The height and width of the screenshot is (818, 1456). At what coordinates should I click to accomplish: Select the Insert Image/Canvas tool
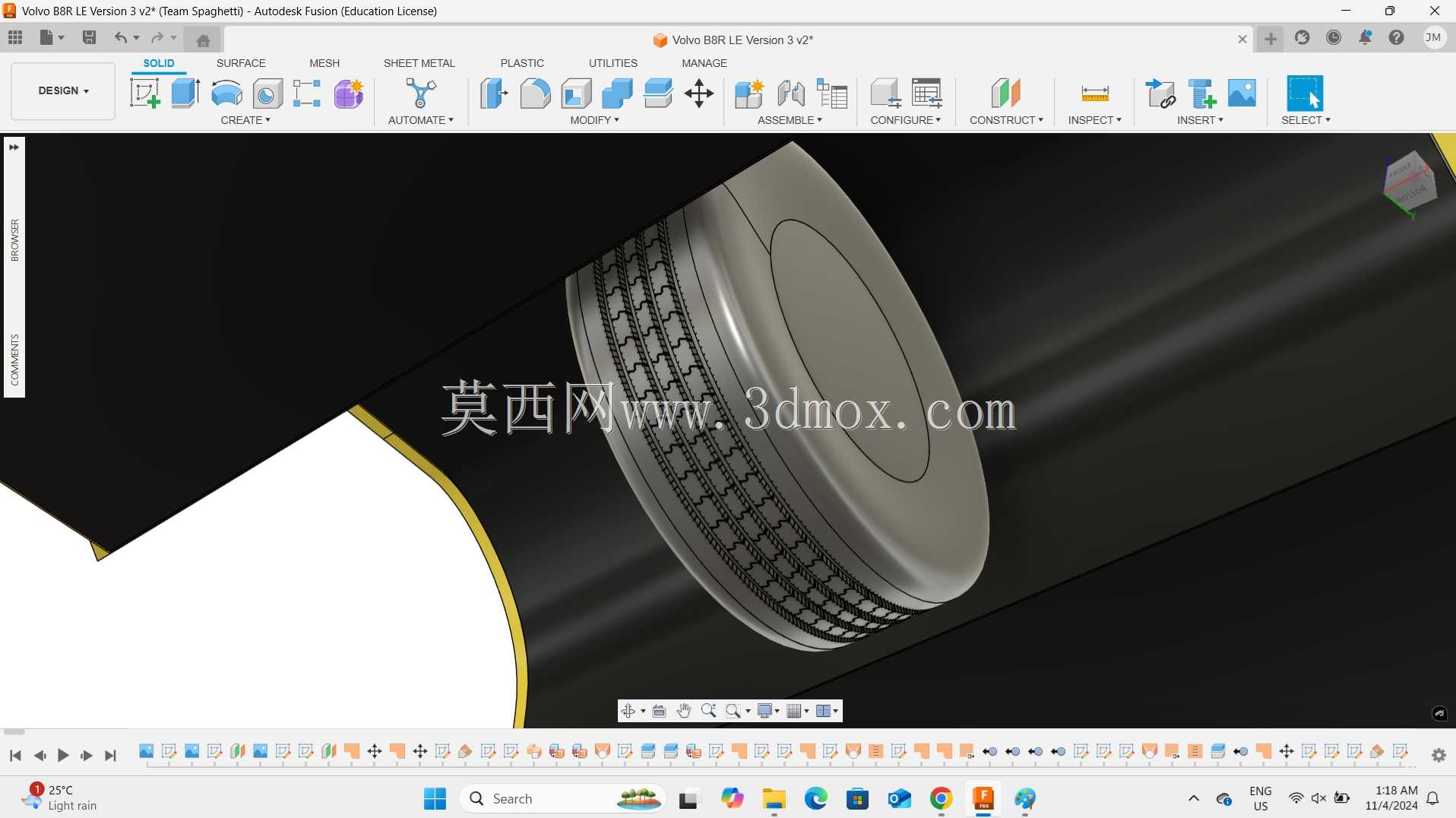tap(1242, 94)
